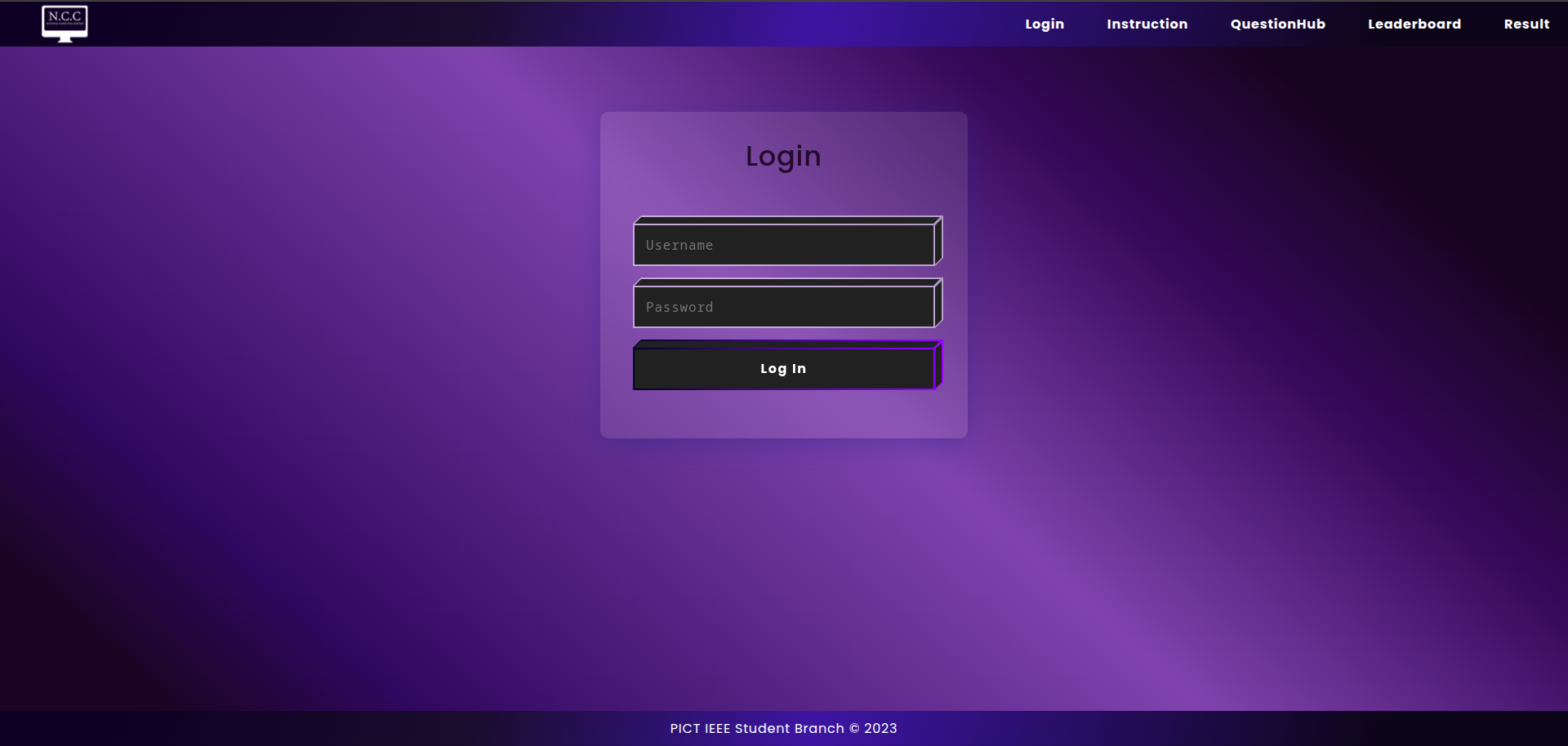Screen dimensions: 1568x746
Task: Open QuestionHub from the navigation bar
Action: pos(1277,24)
